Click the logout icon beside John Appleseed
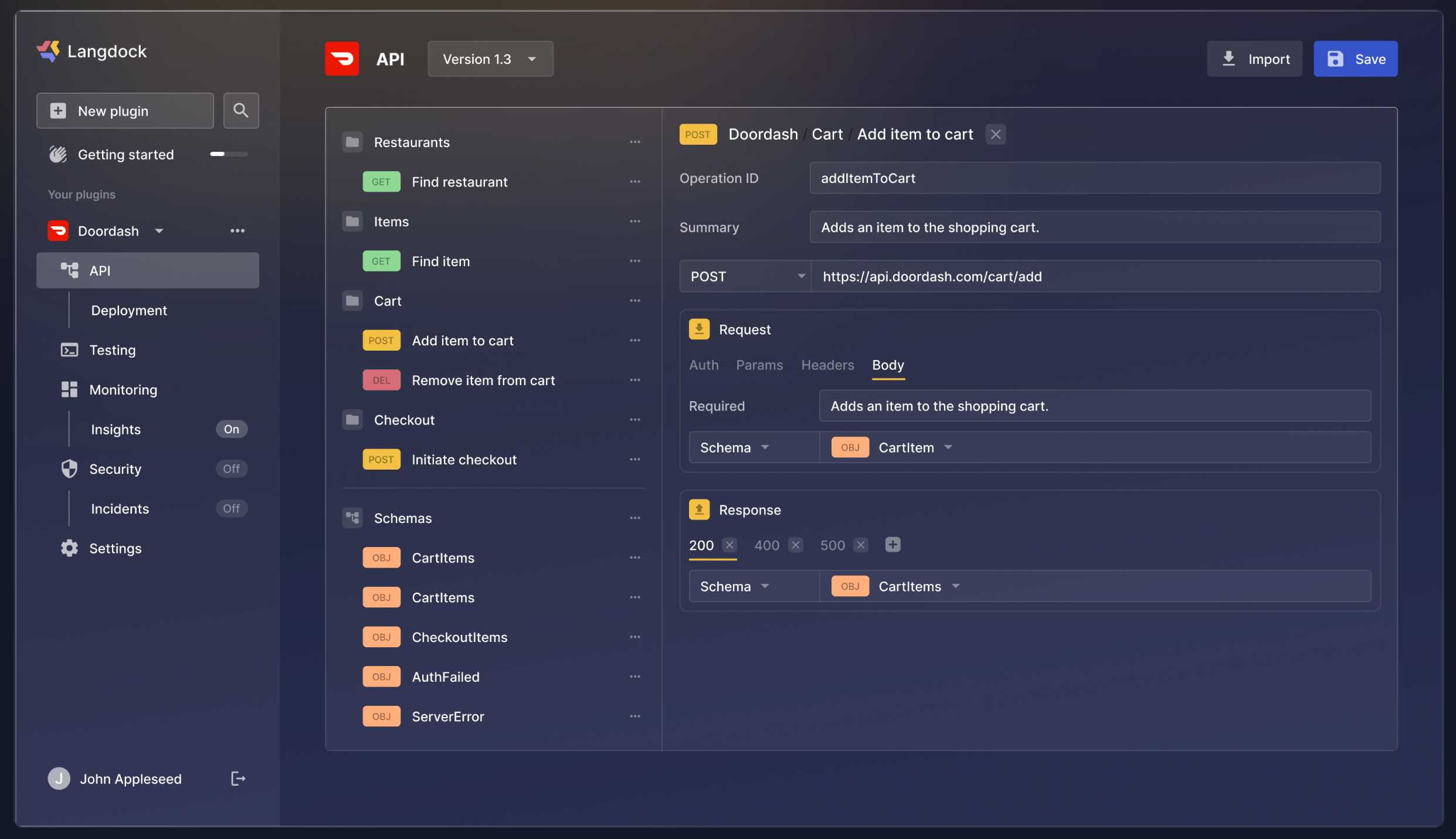The height and width of the screenshot is (839, 1456). point(237,779)
